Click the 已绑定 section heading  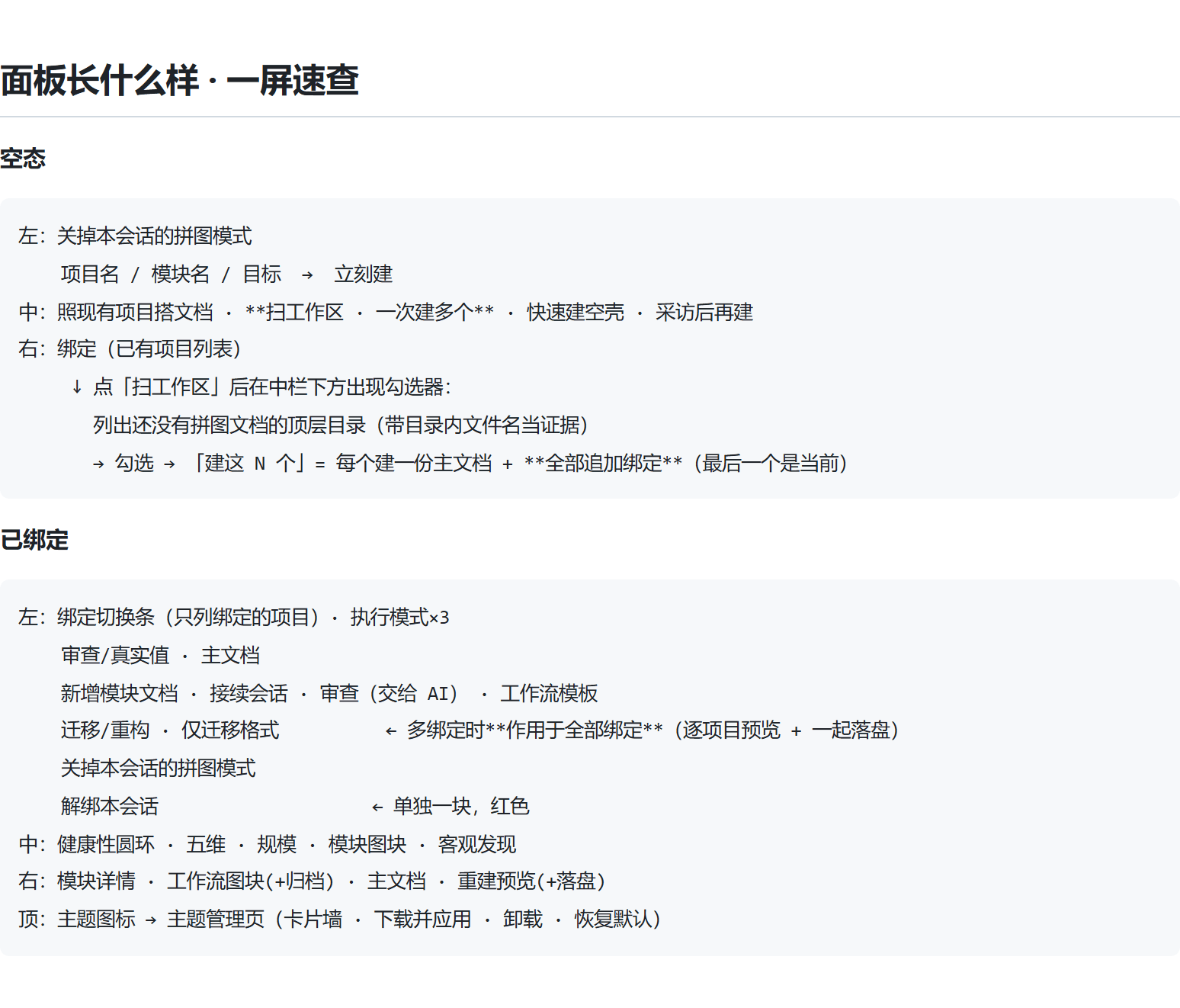pyautogui.click(x=34, y=540)
